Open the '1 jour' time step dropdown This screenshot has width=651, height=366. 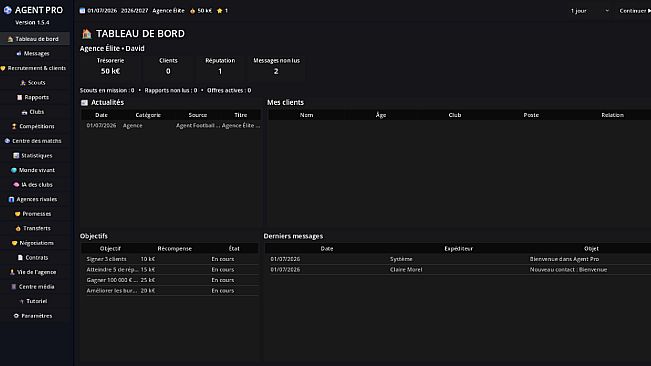(590, 11)
